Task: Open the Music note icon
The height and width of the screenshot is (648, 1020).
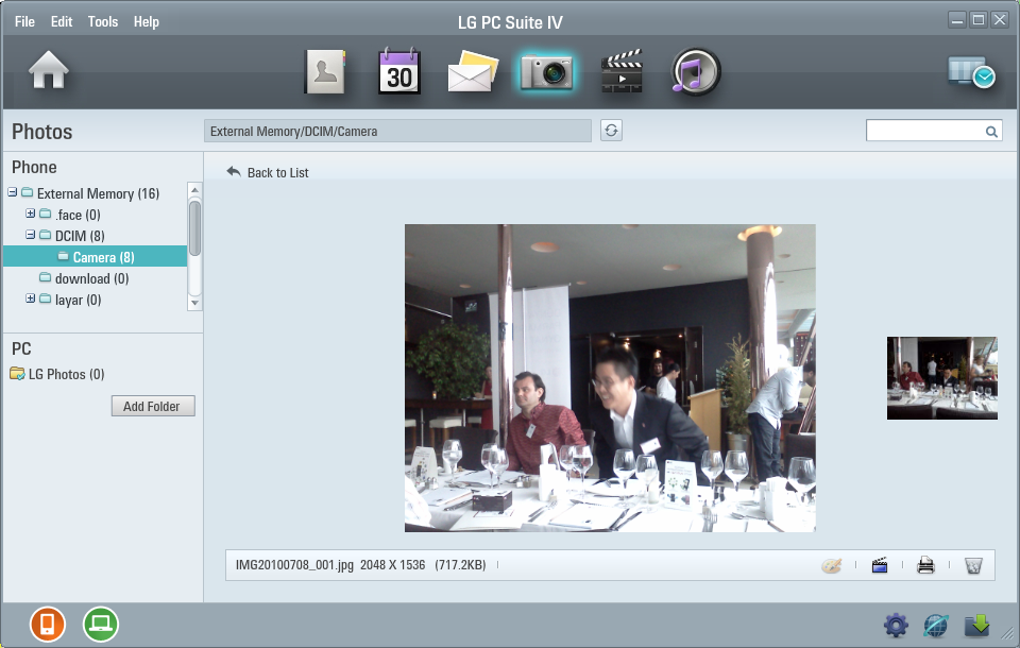Action: click(695, 72)
